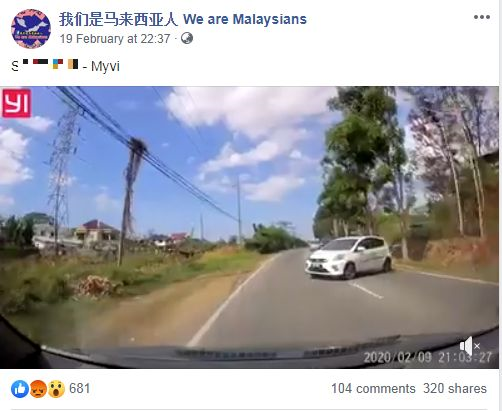Click the globe public privacy icon
502x411 pixels.
click(x=187, y=38)
